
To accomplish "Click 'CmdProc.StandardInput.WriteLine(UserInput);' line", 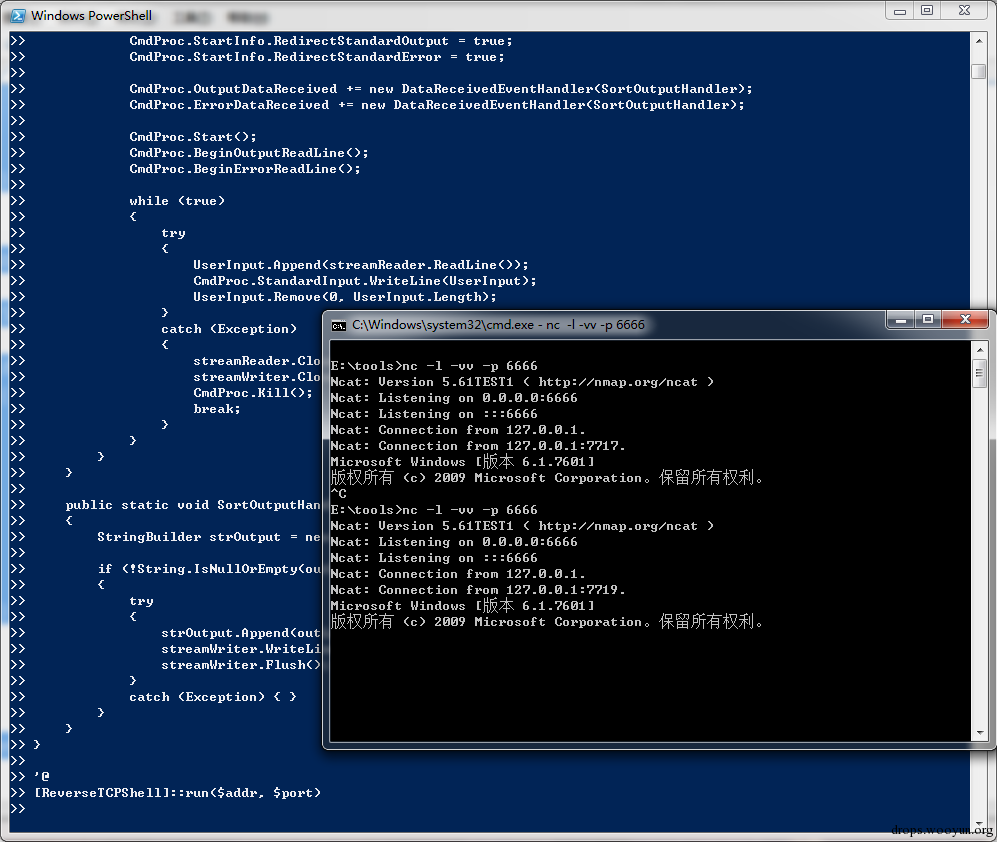I will coord(365,280).
